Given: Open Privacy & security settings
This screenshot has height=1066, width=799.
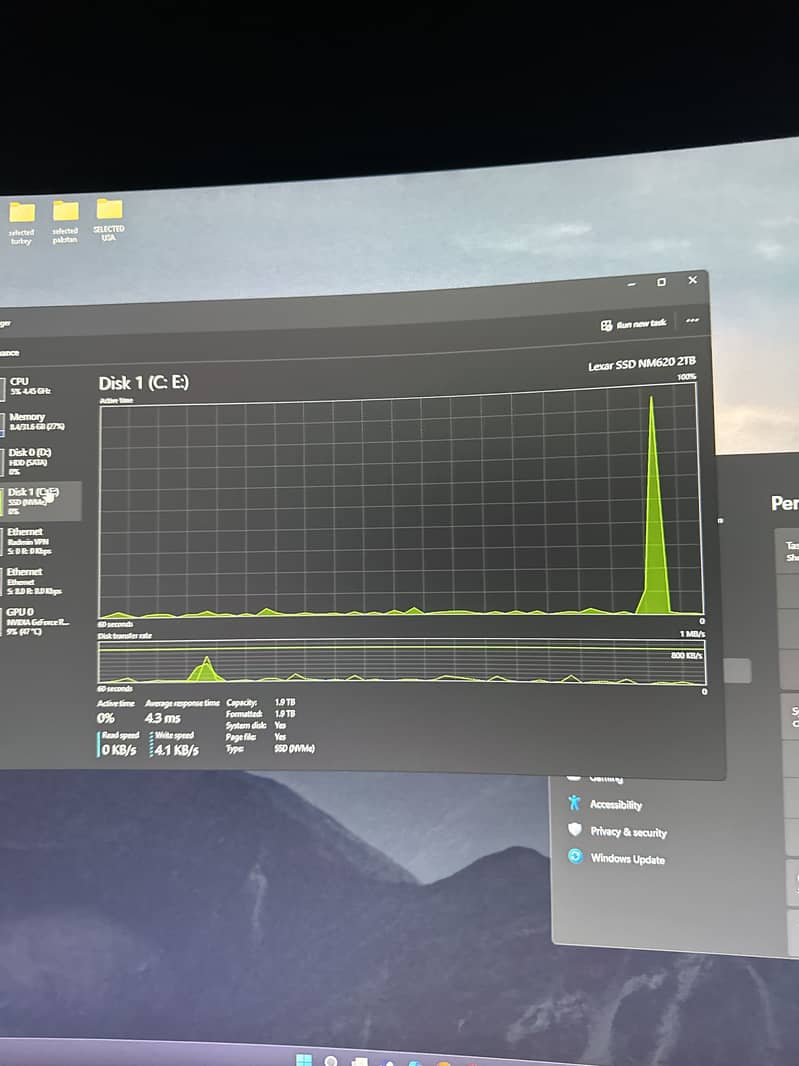Looking at the screenshot, I should pos(627,831).
